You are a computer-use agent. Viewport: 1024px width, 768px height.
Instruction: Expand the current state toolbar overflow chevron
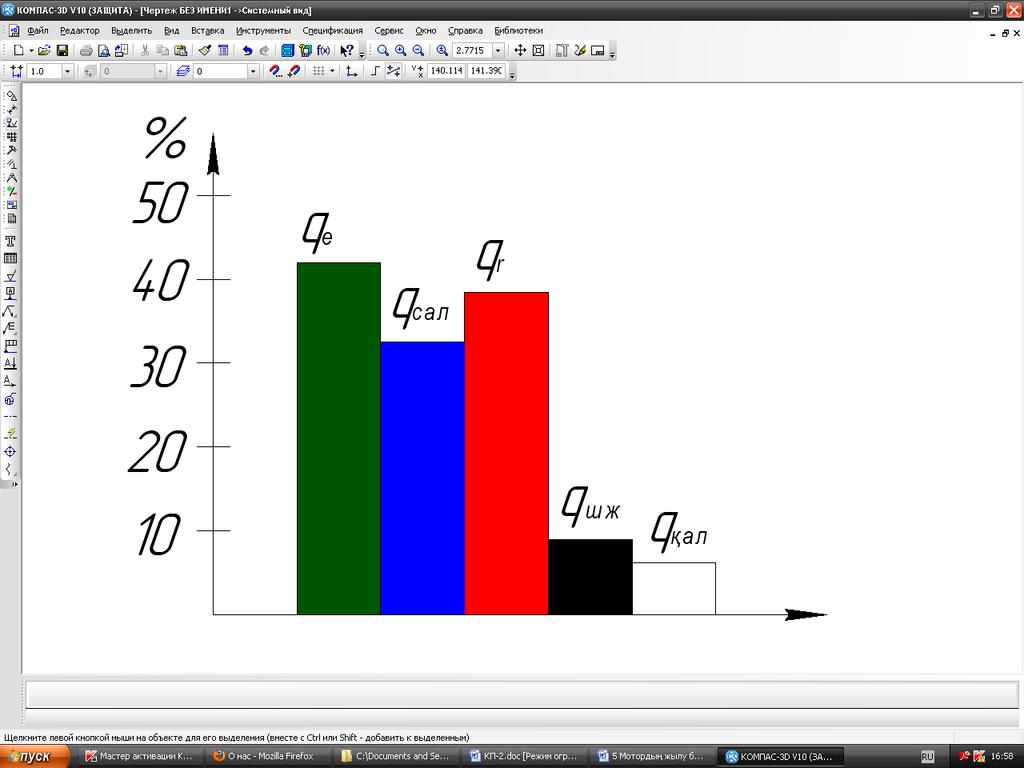tap(513, 74)
